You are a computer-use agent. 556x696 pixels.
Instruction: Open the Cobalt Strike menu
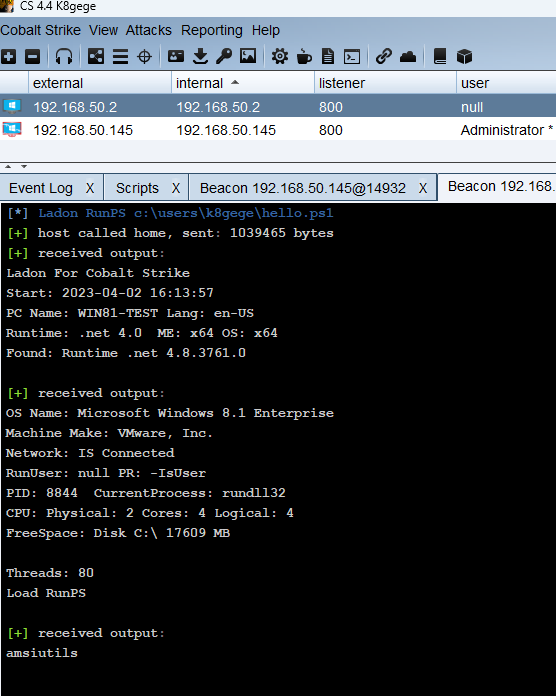pos(40,30)
